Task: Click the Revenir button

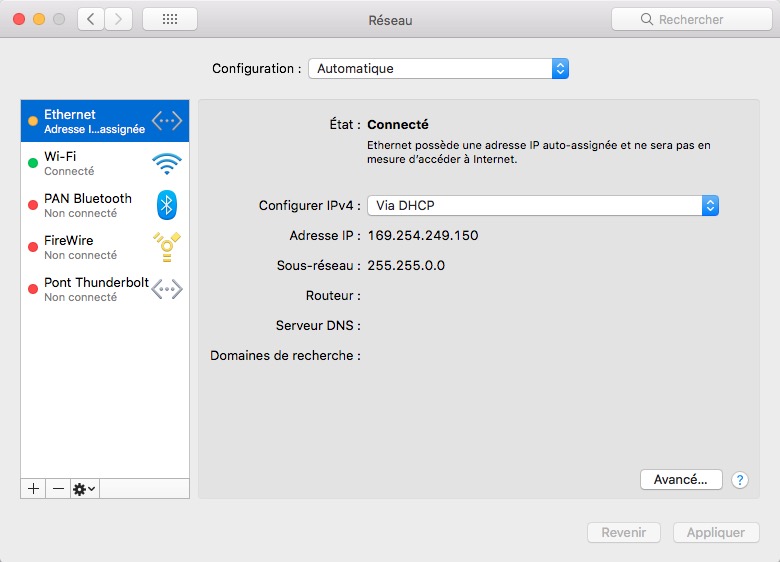Action: tap(624, 533)
